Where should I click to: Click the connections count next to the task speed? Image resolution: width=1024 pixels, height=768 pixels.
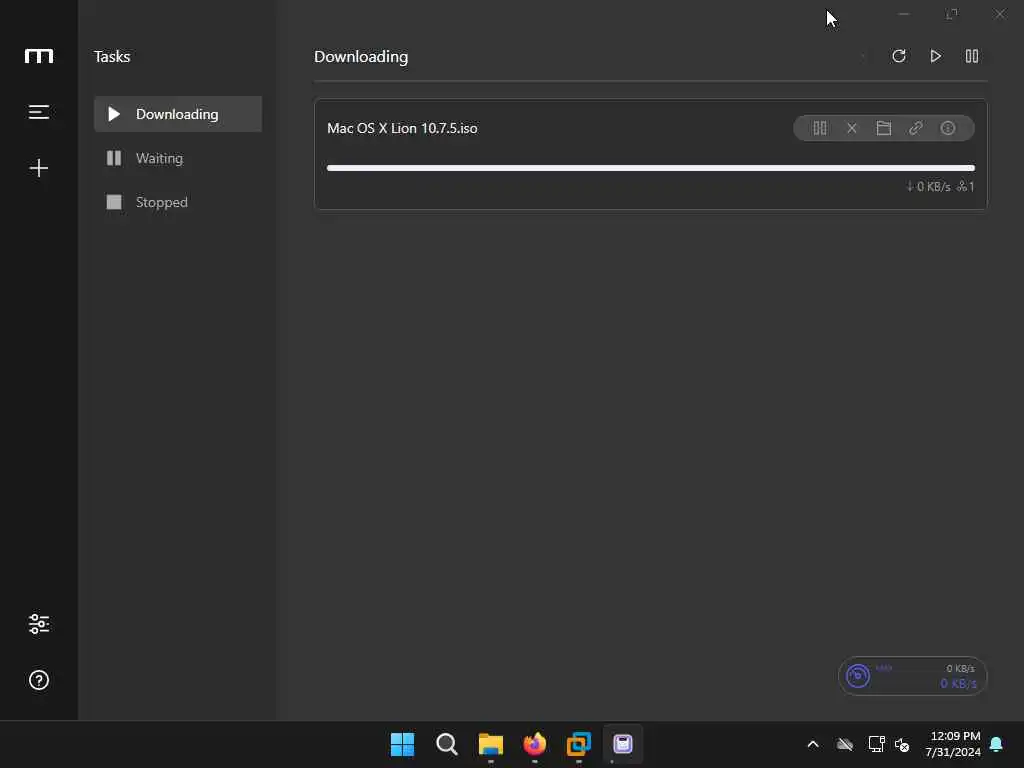(x=966, y=187)
